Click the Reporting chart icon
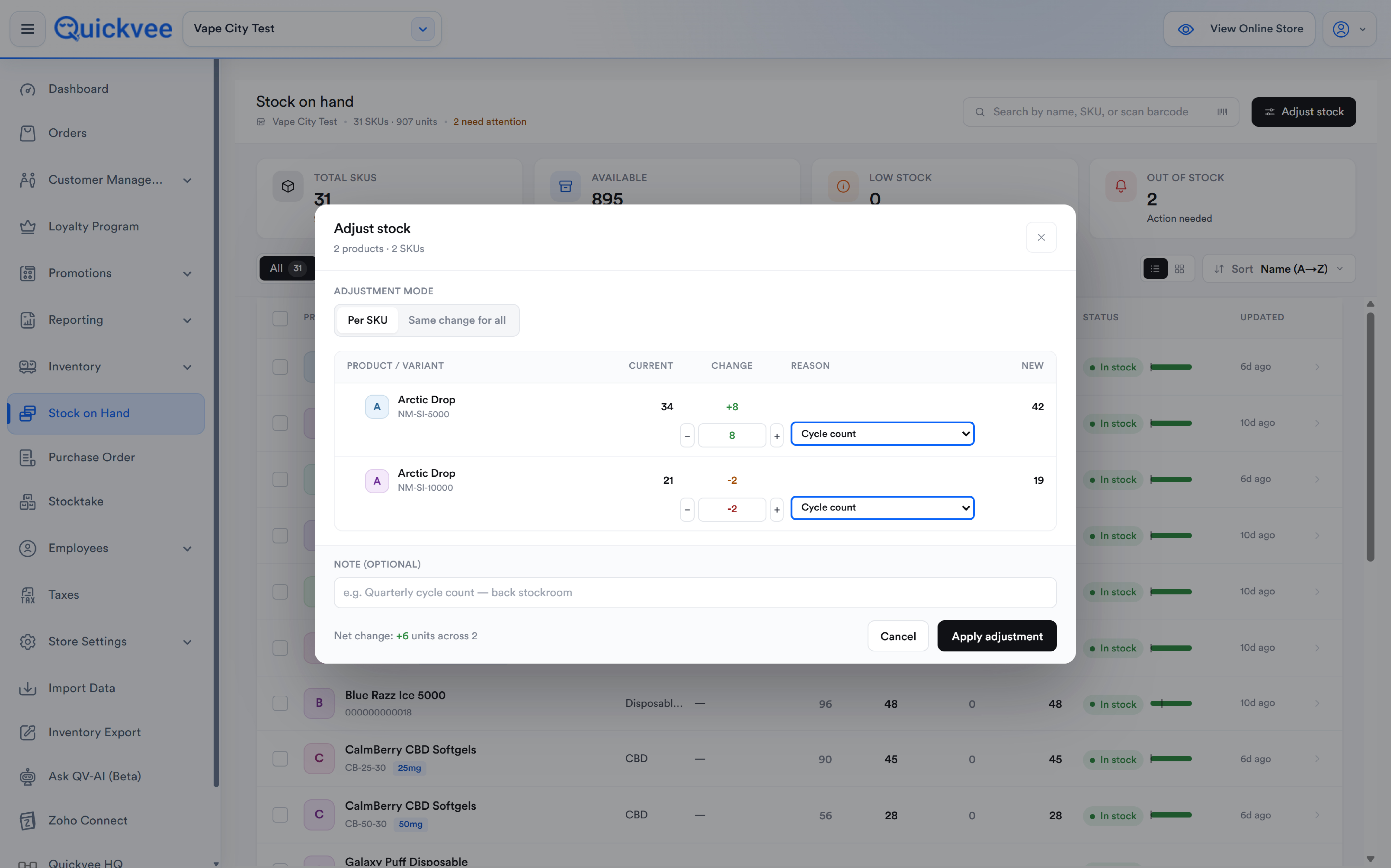The image size is (1391, 868). click(x=27, y=320)
